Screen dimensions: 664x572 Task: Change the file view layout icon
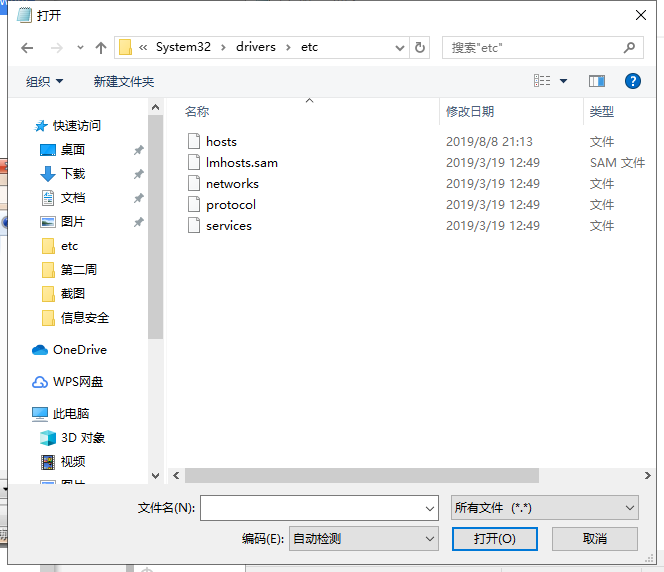(x=542, y=80)
